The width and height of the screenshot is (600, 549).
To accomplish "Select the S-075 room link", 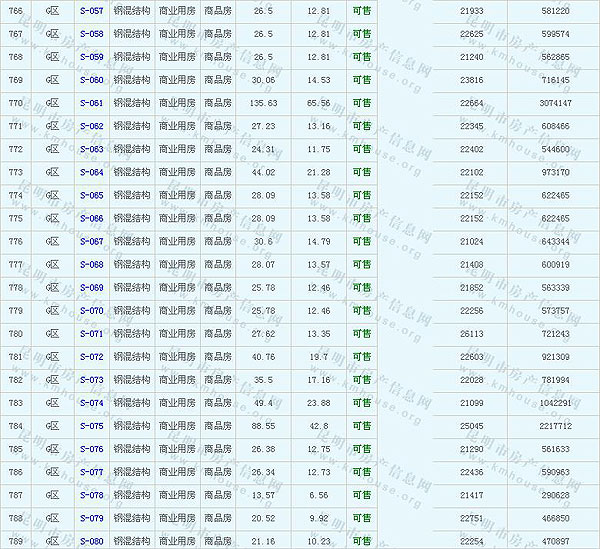I will pos(91,426).
